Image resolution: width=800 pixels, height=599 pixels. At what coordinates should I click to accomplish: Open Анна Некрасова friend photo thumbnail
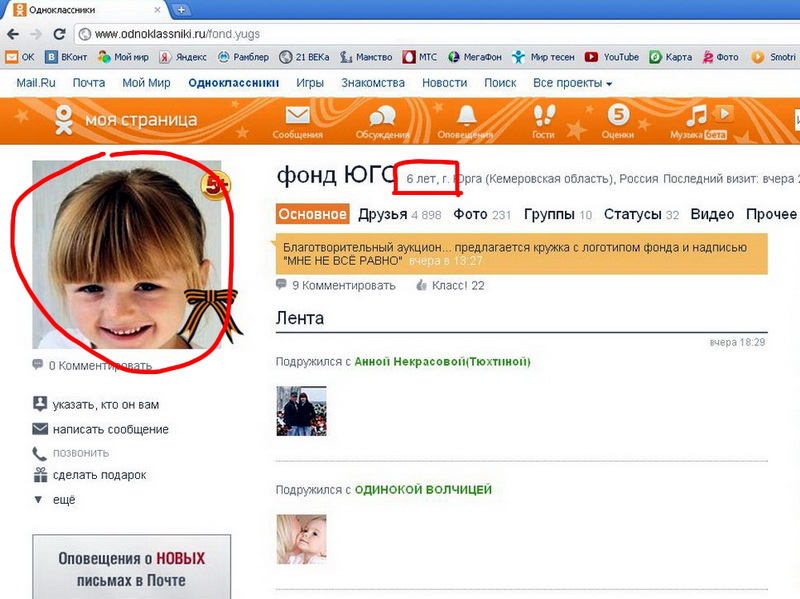(x=301, y=411)
